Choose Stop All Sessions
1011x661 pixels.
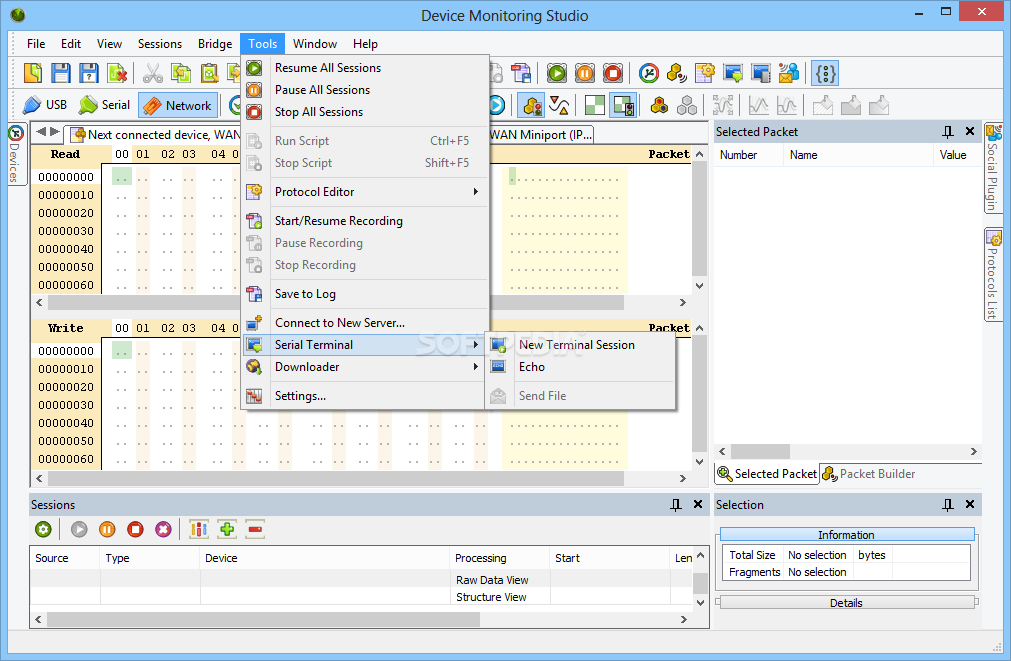pyautogui.click(x=365, y=112)
